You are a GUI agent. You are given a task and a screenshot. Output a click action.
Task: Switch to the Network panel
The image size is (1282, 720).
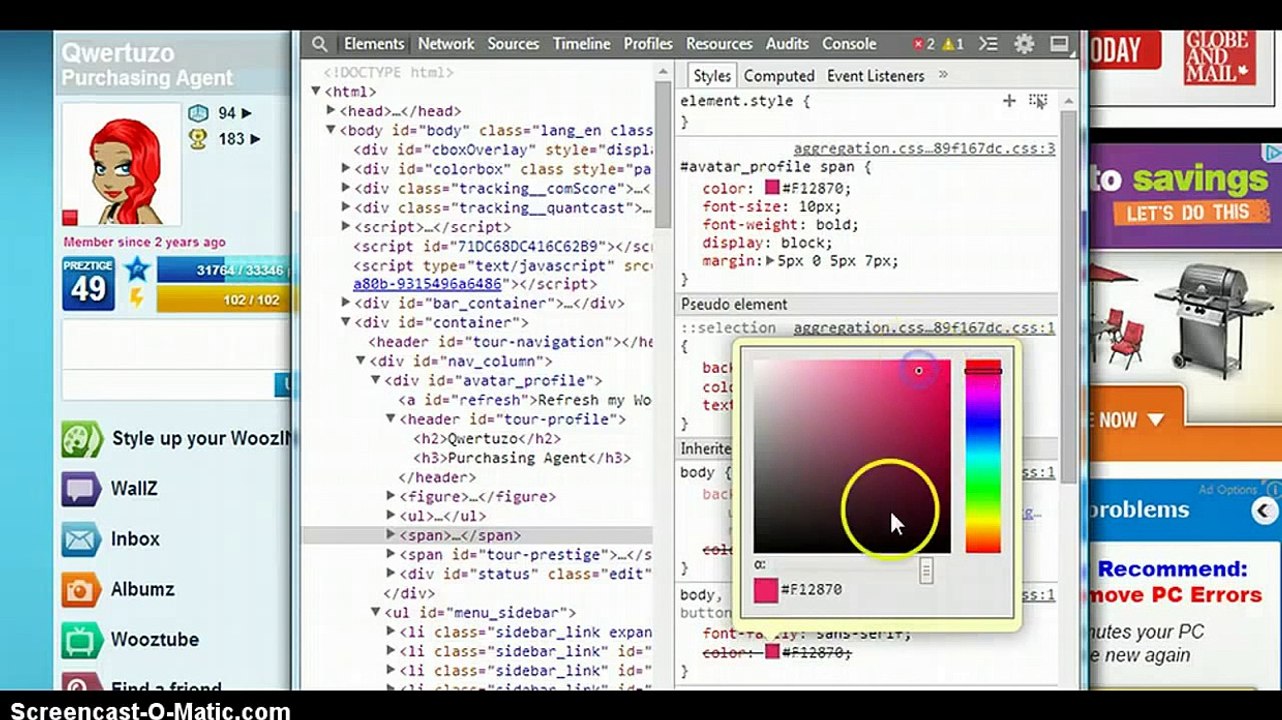click(x=446, y=44)
